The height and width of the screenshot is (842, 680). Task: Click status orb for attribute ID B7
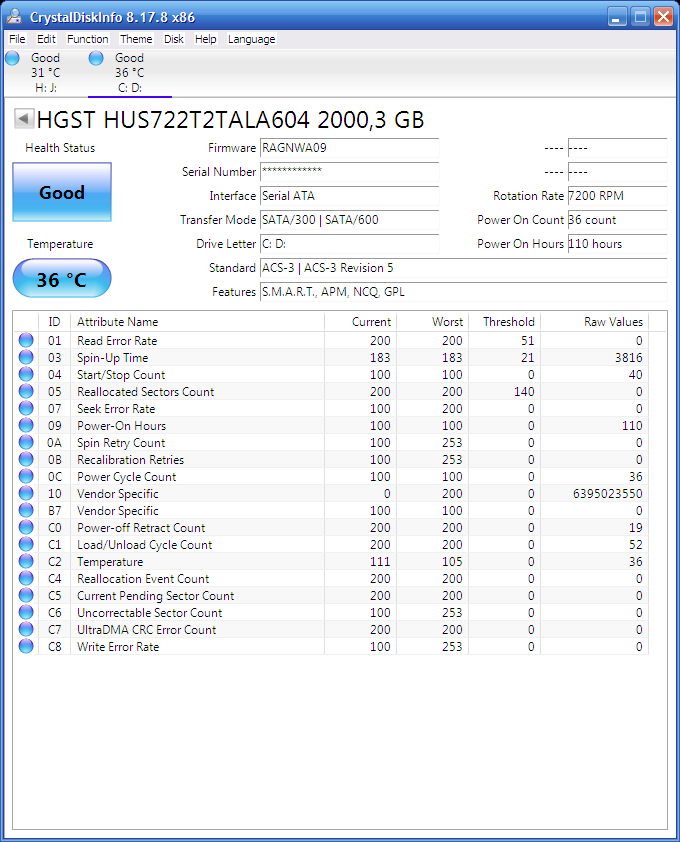(x=26, y=510)
